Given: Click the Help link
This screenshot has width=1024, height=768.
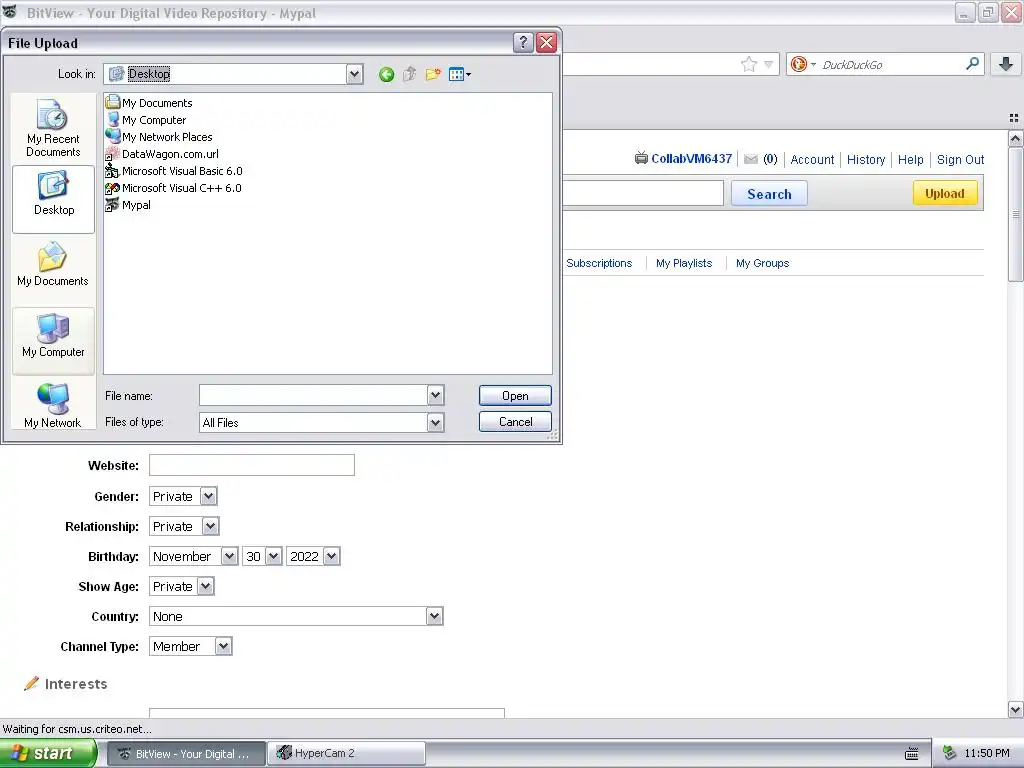Looking at the screenshot, I should (x=910, y=159).
